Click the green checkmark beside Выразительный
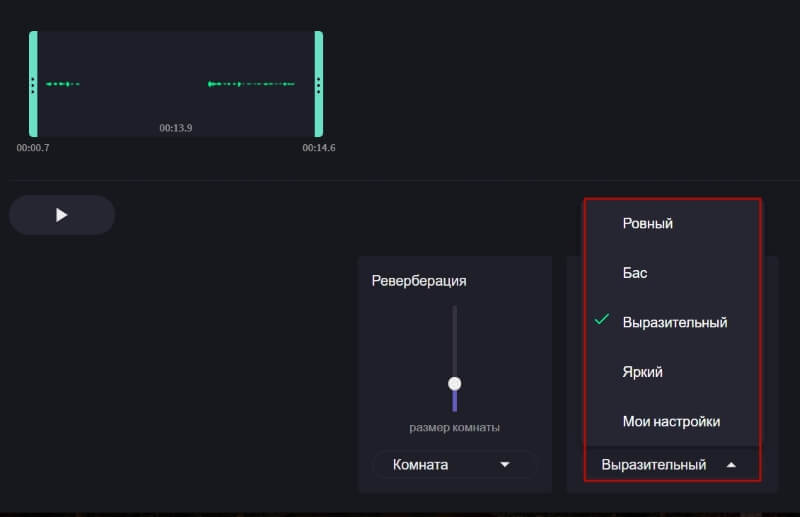Screen dimensions: 800x517 (x=602, y=321)
